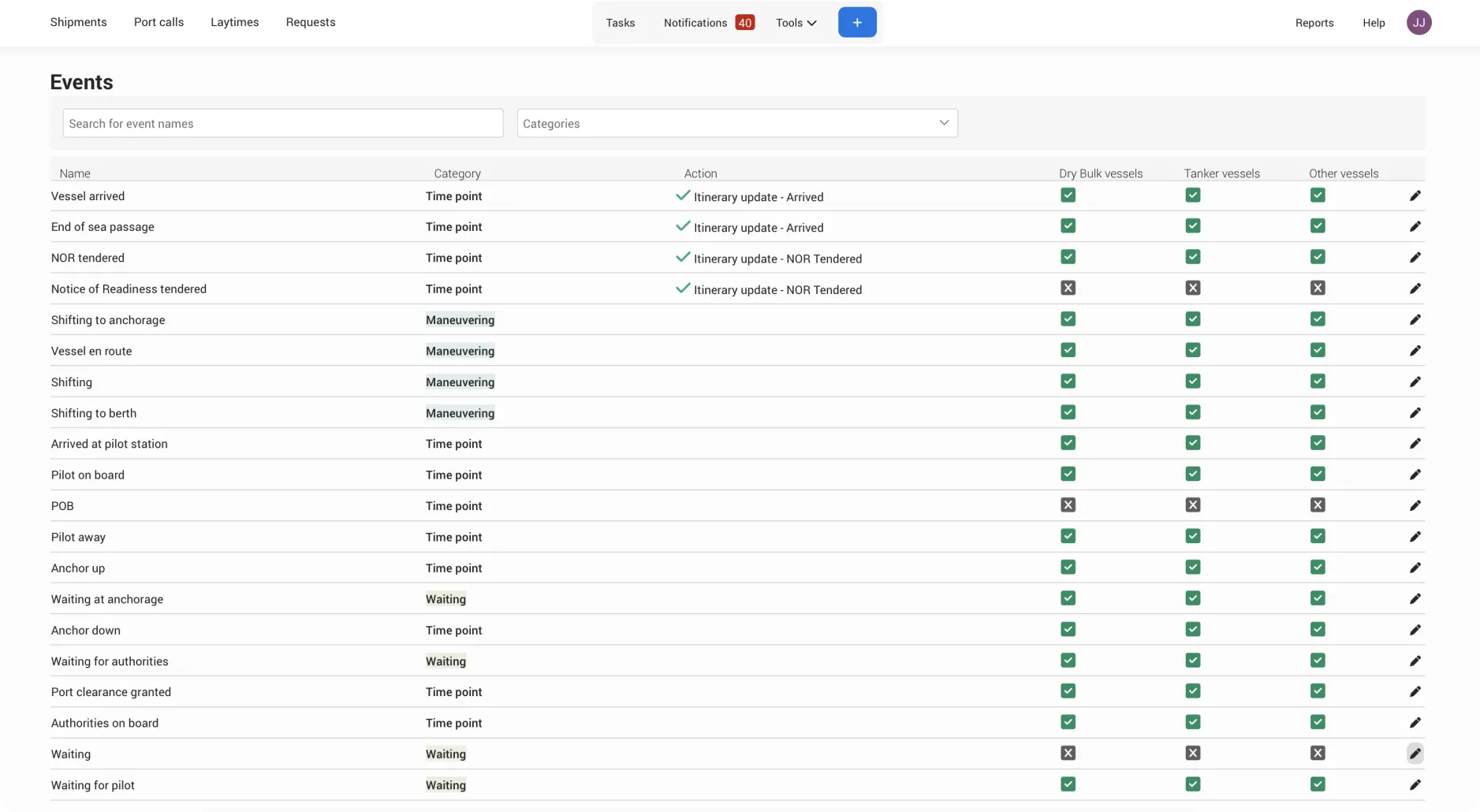Screen dimensions: 1480x812
Task: Open the Requests section
Action: coord(311,22)
